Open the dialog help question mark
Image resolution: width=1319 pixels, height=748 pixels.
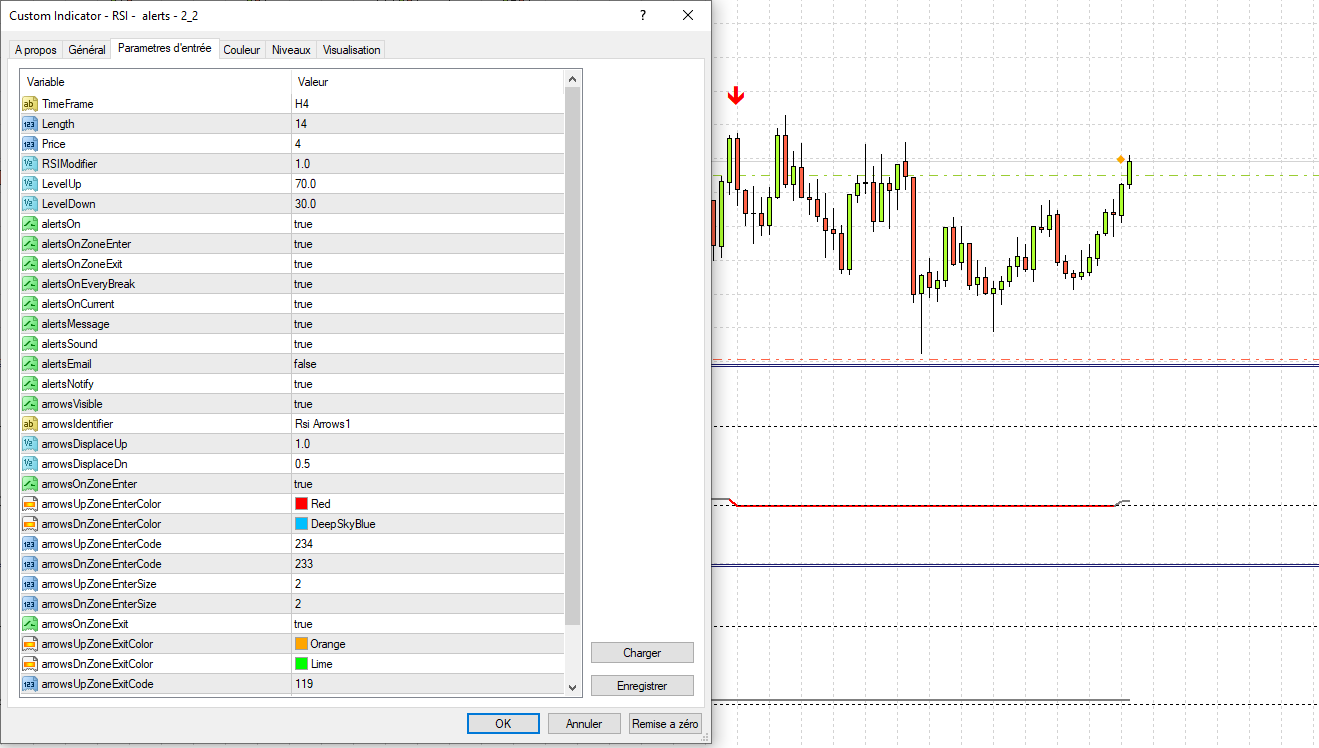(643, 15)
